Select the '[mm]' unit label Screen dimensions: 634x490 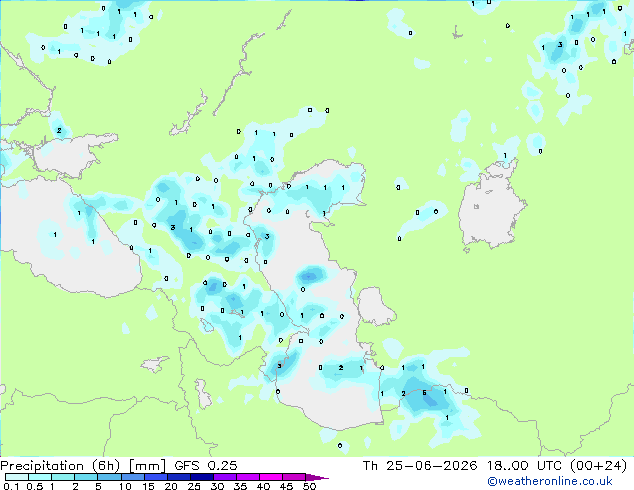pyautogui.click(x=147, y=466)
